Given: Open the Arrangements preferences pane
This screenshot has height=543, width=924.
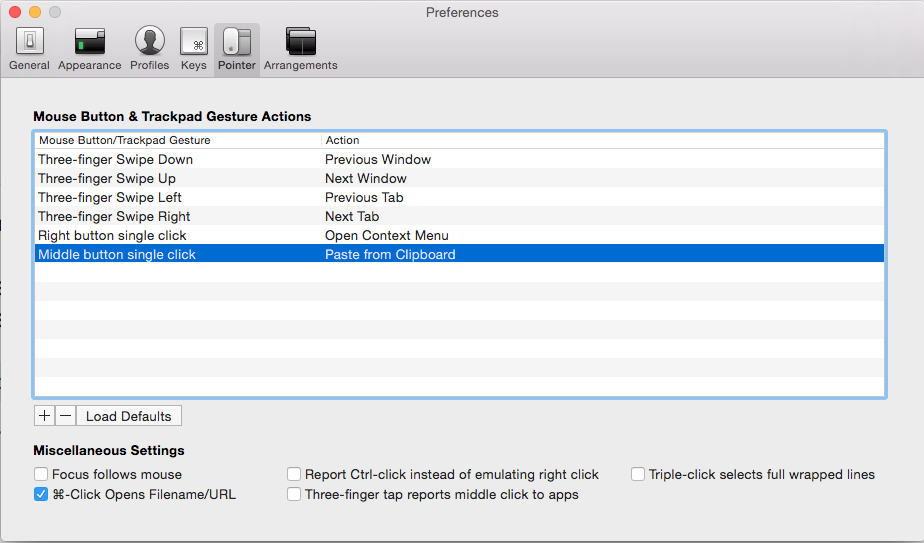Looking at the screenshot, I should coord(300,48).
